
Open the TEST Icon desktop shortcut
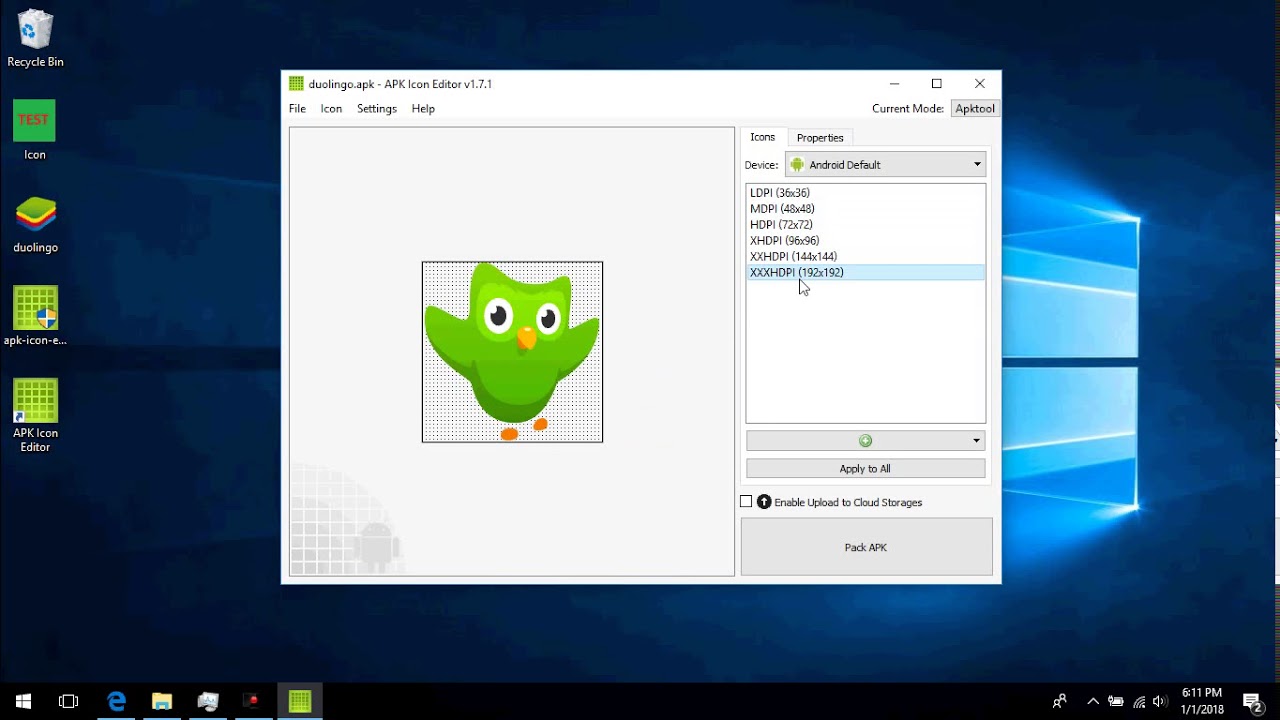click(34, 120)
